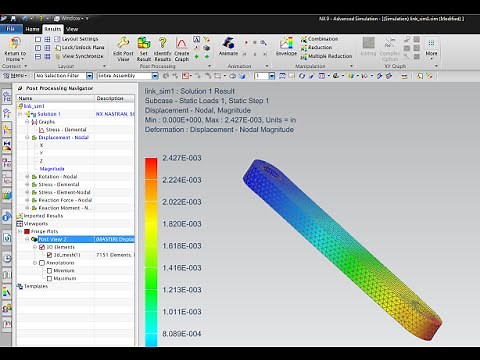
Task: Open the Menu dropdown button
Action: coord(15,76)
